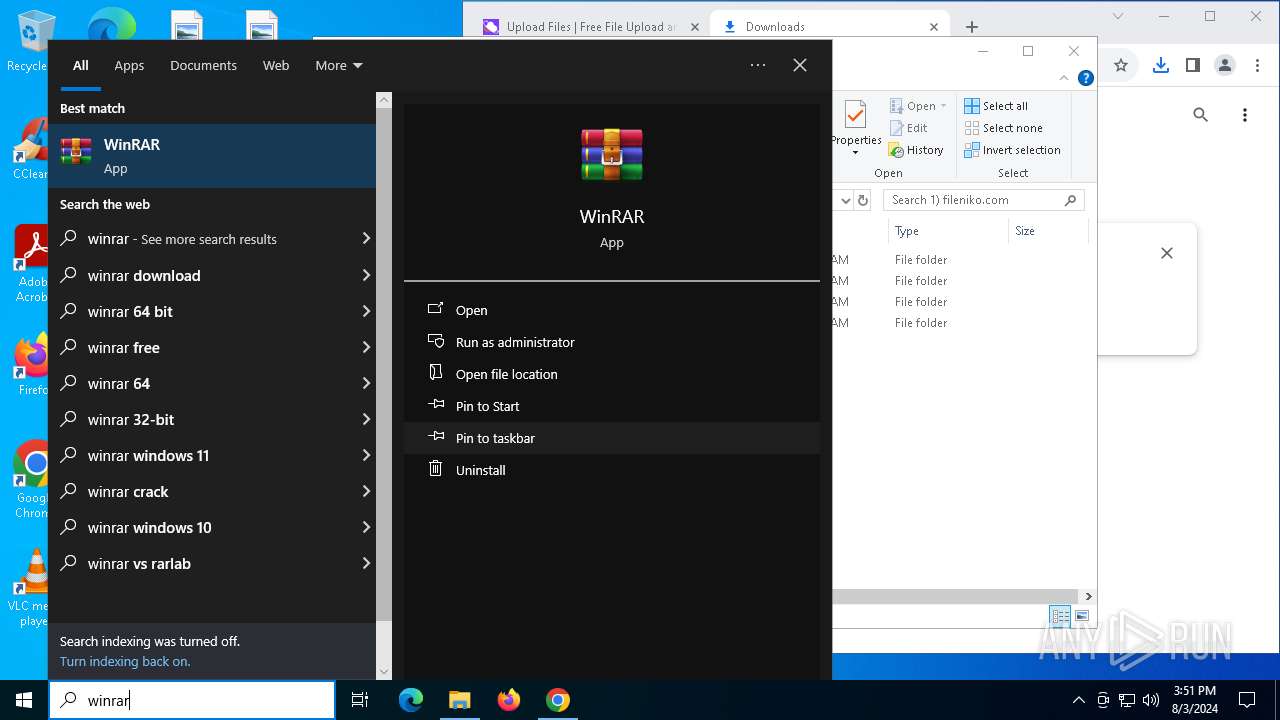This screenshot has height=720, width=1280.
Task: Sort by Type column header
Action: tap(947, 231)
